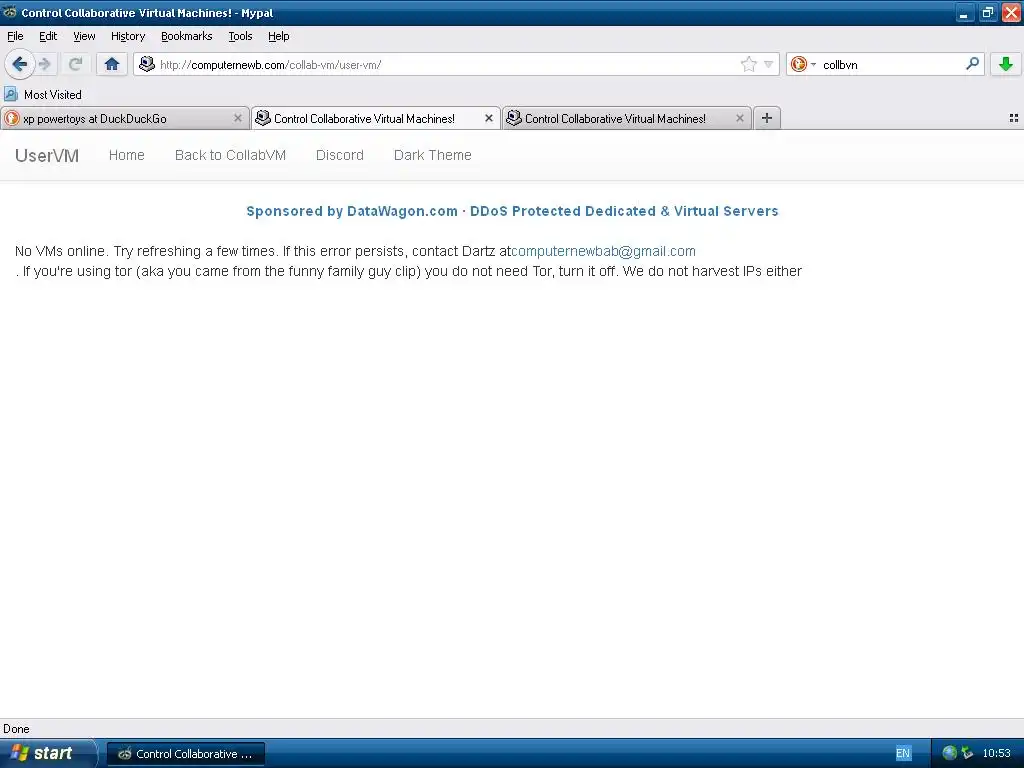Click the search magnifier icon
The width and height of the screenshot is (1024, 768).
pyautogui.click(x=972, y=63)
